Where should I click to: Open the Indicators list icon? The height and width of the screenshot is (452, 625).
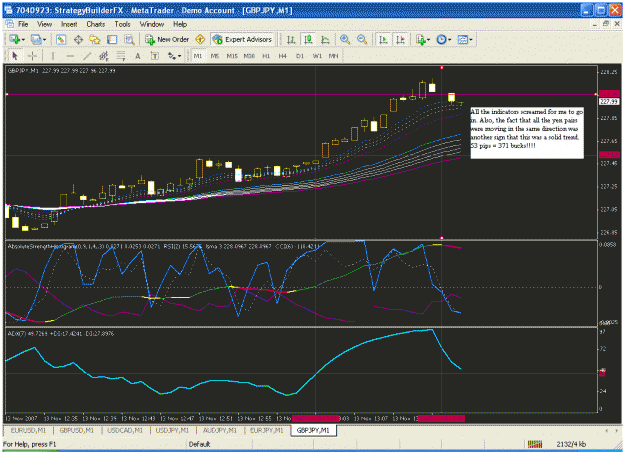point(421,39)
